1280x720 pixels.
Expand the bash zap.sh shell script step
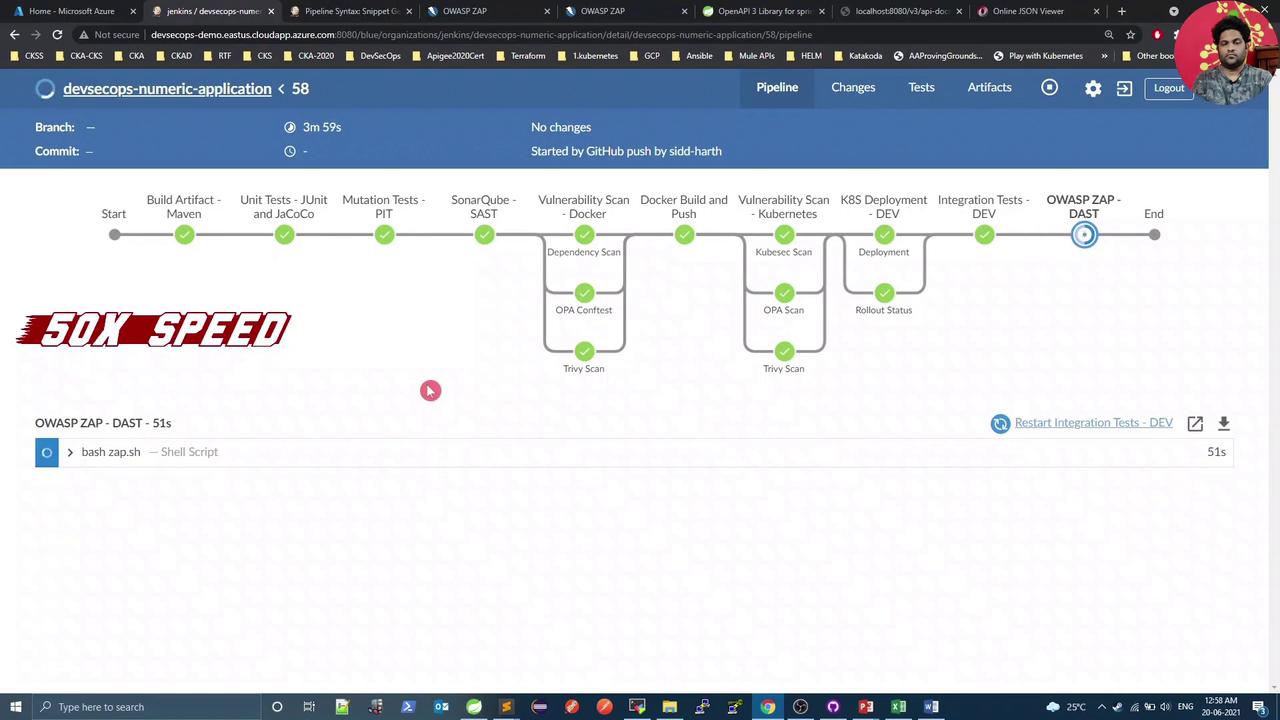[70, 452]
